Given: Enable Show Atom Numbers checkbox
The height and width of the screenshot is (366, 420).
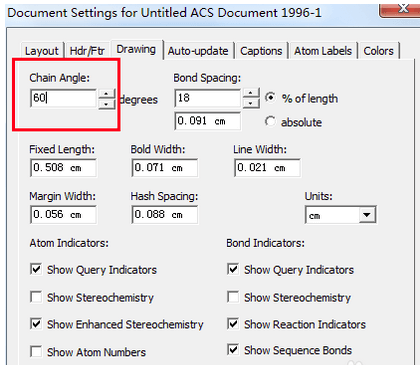Looking at the screenshot, I should [x=36, y=351].
